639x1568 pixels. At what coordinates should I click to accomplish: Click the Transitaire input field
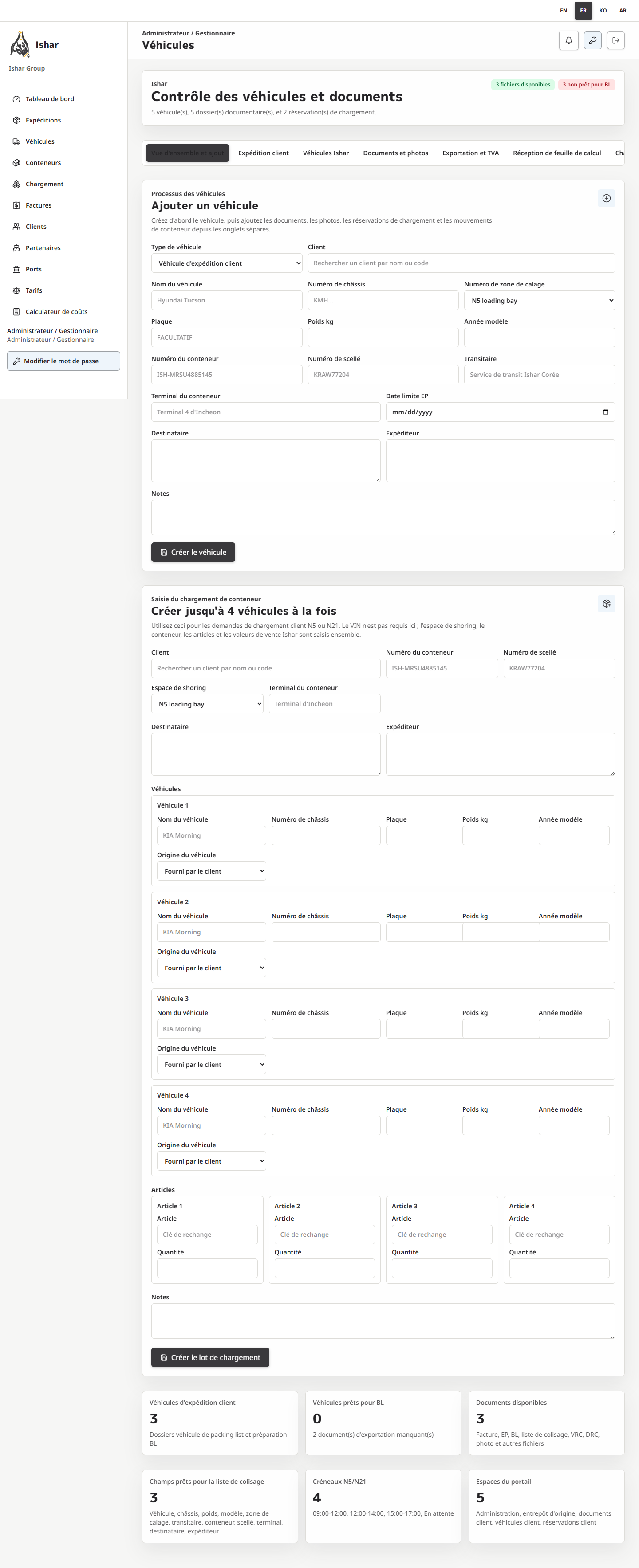(x=539, y=374)
